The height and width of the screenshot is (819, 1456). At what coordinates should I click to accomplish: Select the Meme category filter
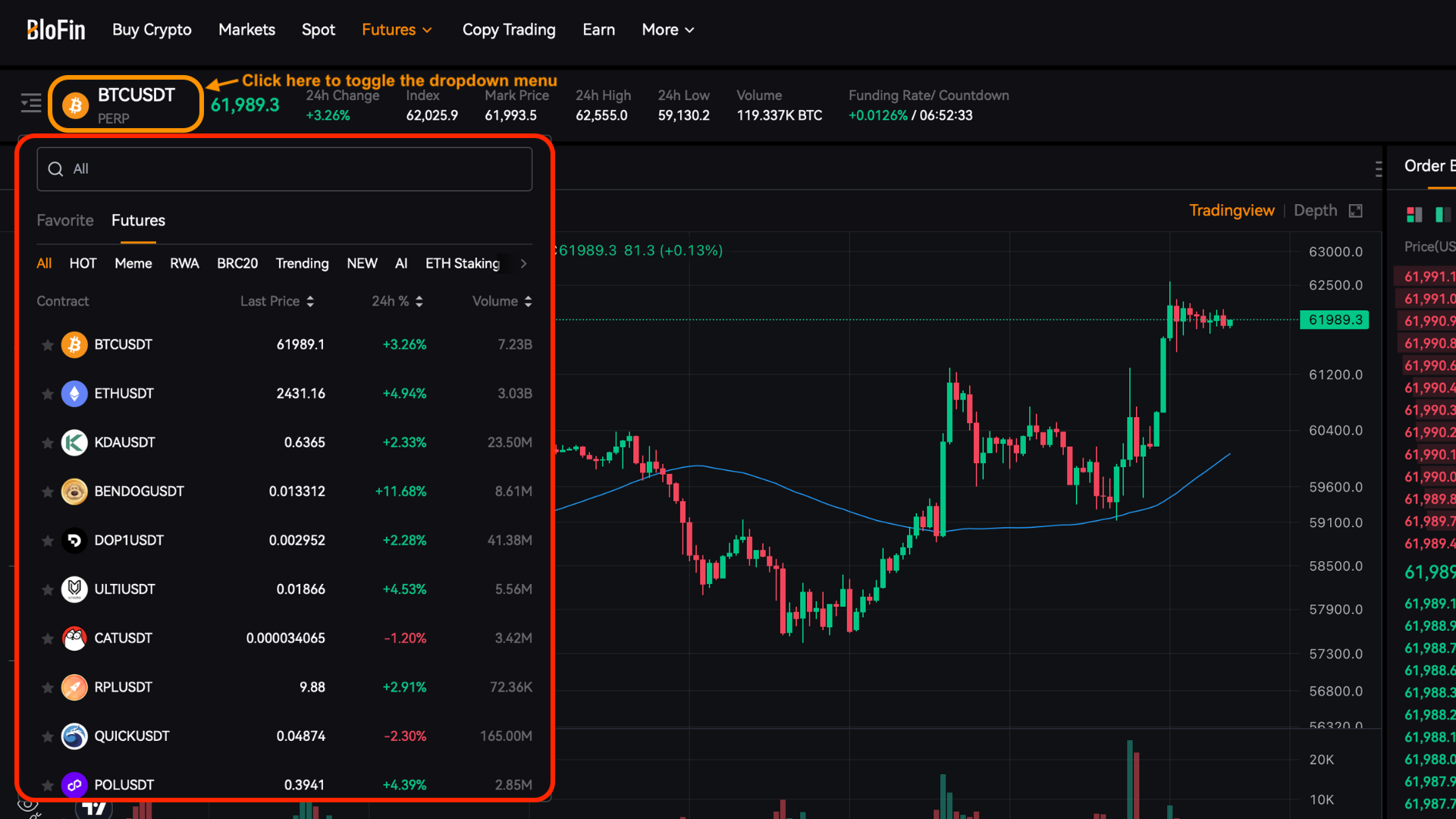133,263
